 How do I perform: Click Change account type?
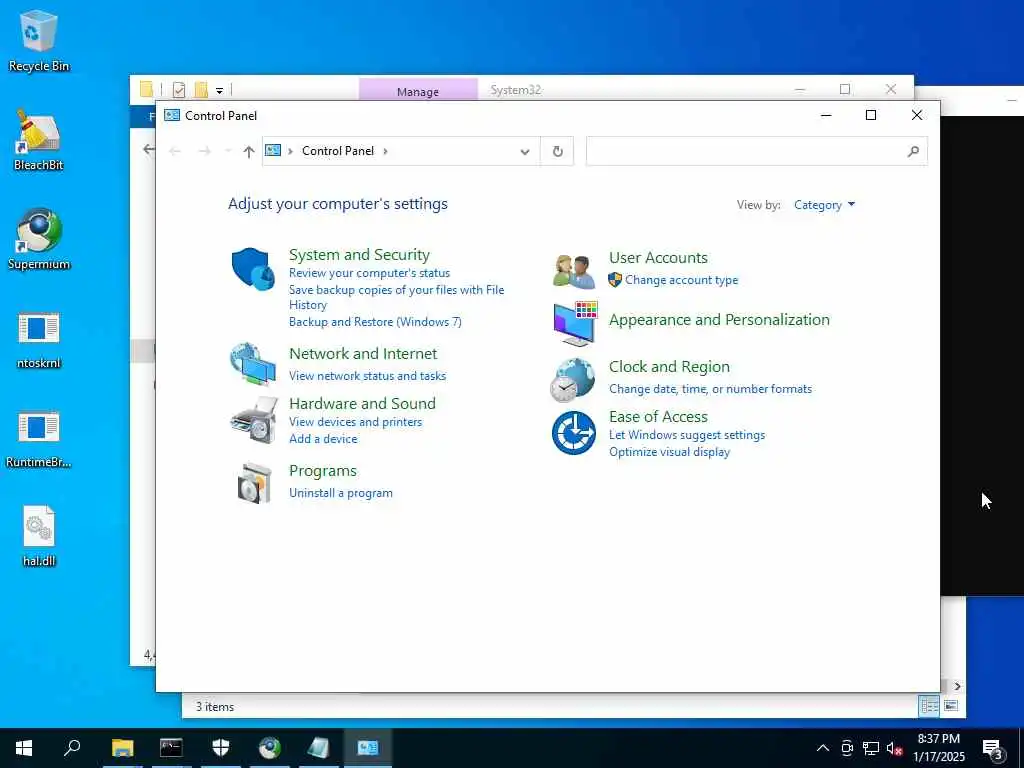pyautogui.click(x=681, y=280)
